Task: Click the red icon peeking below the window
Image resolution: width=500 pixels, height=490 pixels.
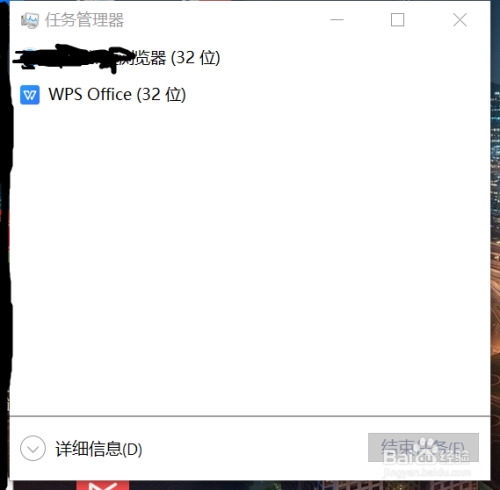Action: click(x=103, y=485)
